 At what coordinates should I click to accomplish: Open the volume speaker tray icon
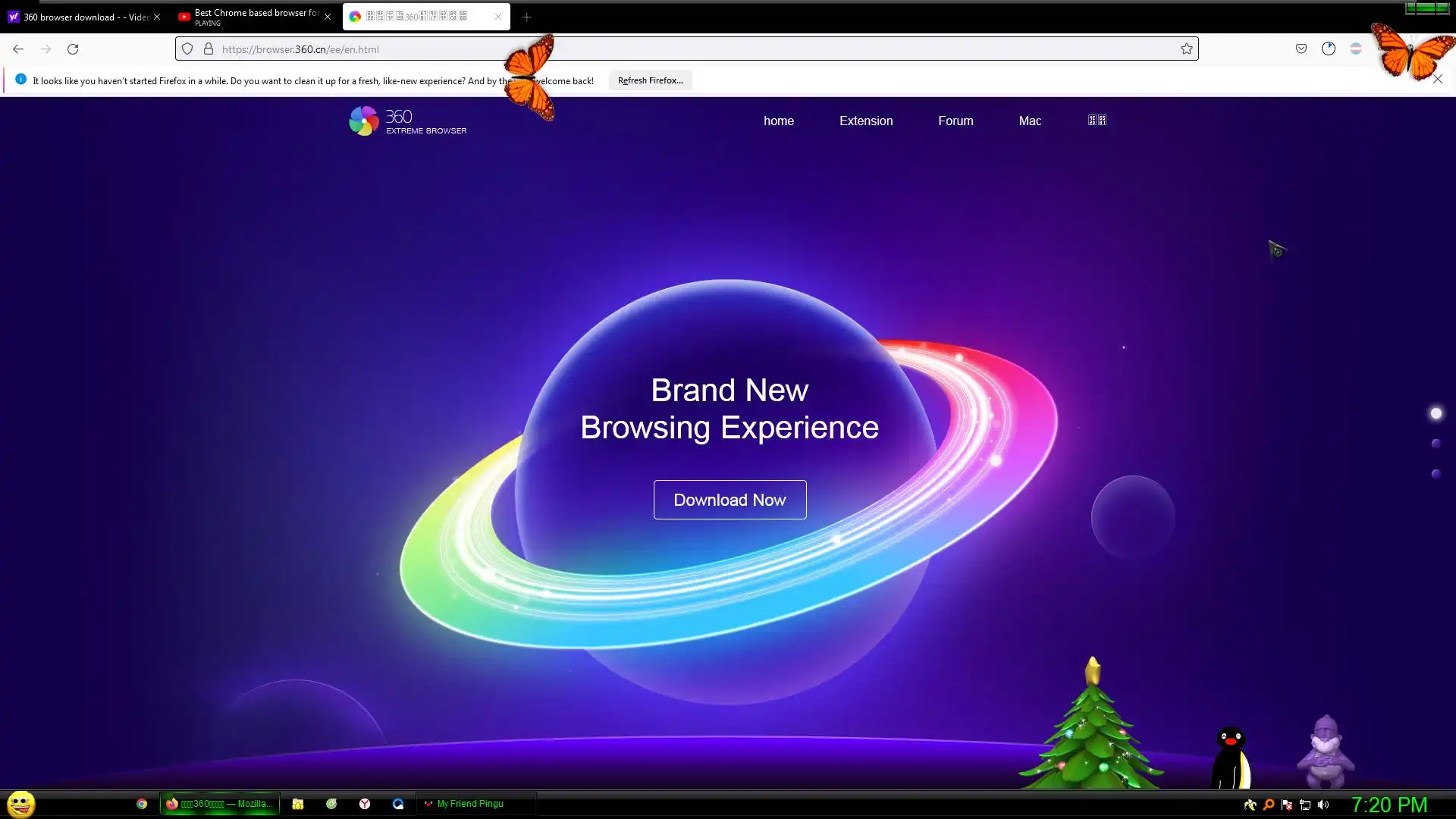coord(1323,805)
